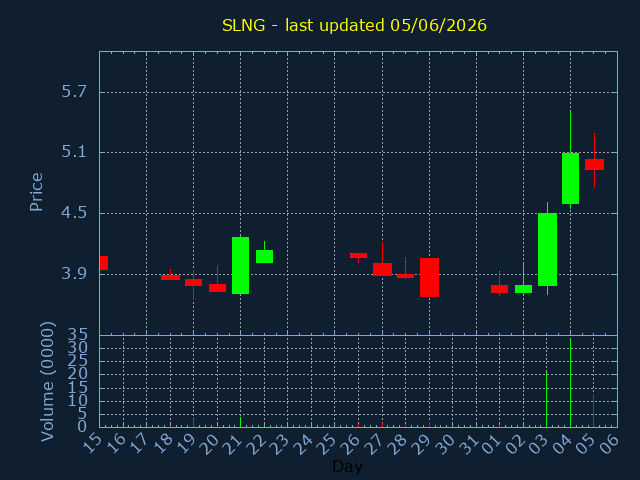The height and width of the screenshot is (480, 640).
Task: Click the "Volume (0000)" axis label
Action: (x=48, y=382)
